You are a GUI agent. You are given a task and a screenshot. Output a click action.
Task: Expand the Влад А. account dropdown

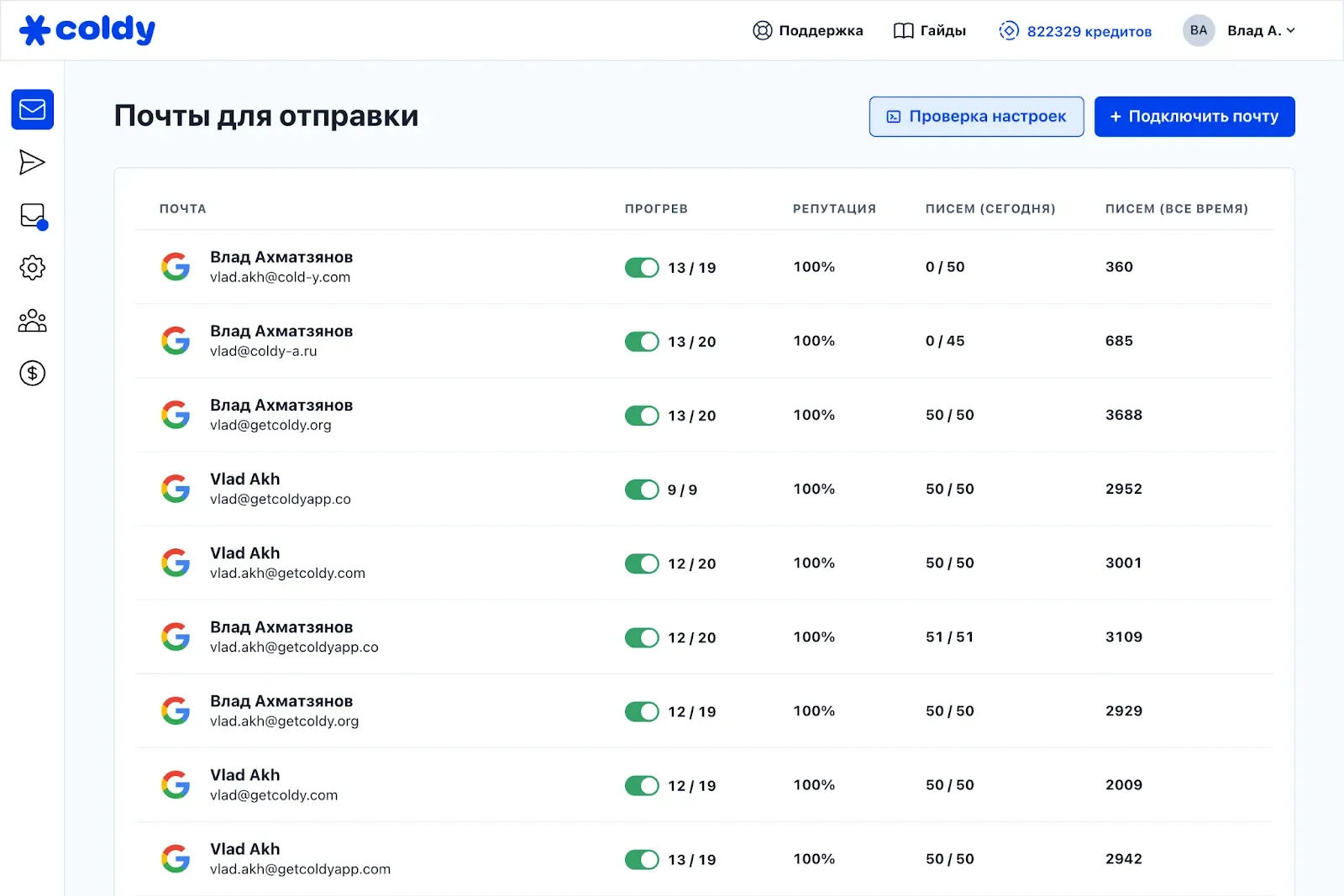click(1262, 30)
